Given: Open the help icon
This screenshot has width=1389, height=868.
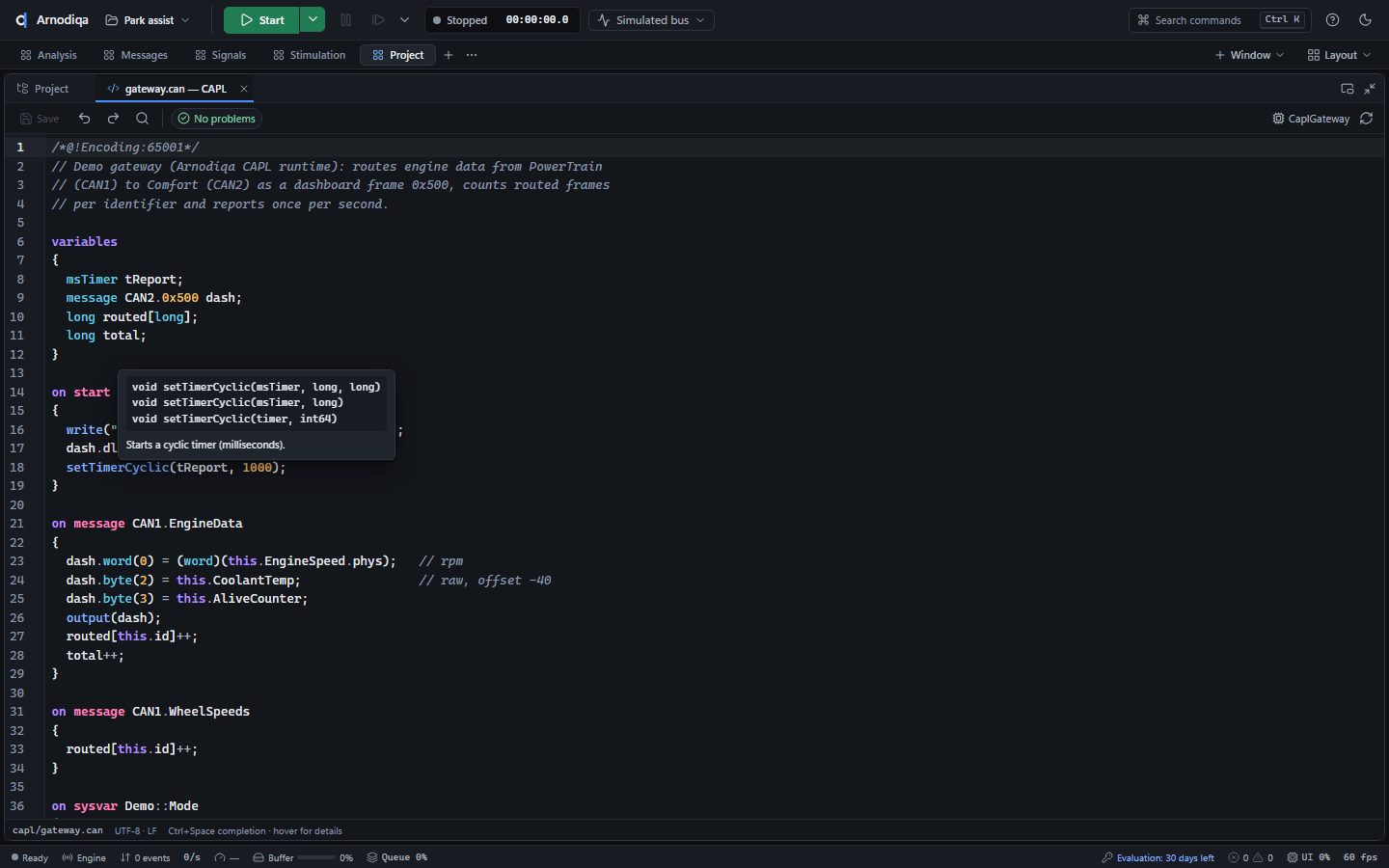Looking at the screenshot, I should pos(1332,20).
